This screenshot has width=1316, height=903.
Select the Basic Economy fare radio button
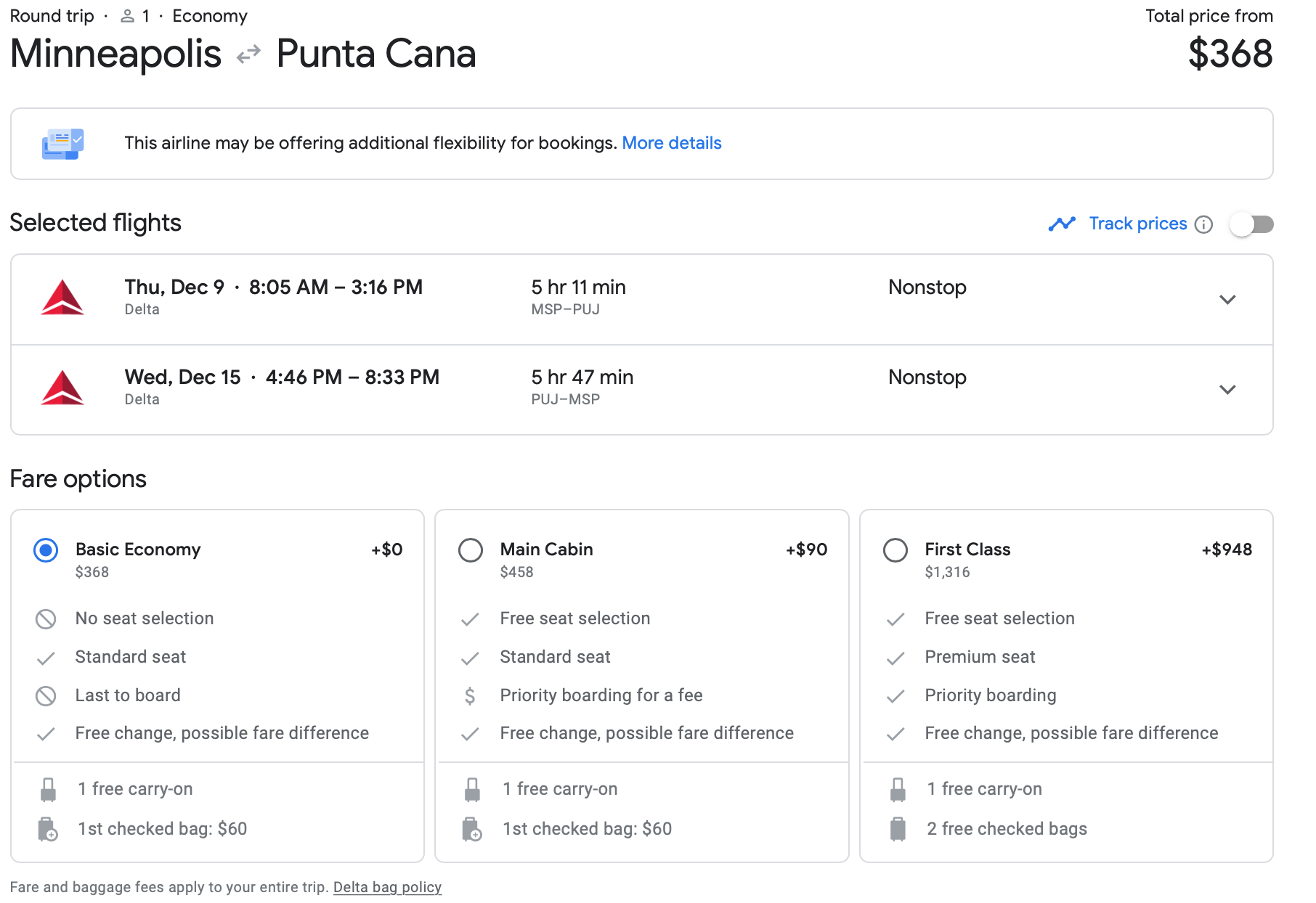(x=46, y=550)
